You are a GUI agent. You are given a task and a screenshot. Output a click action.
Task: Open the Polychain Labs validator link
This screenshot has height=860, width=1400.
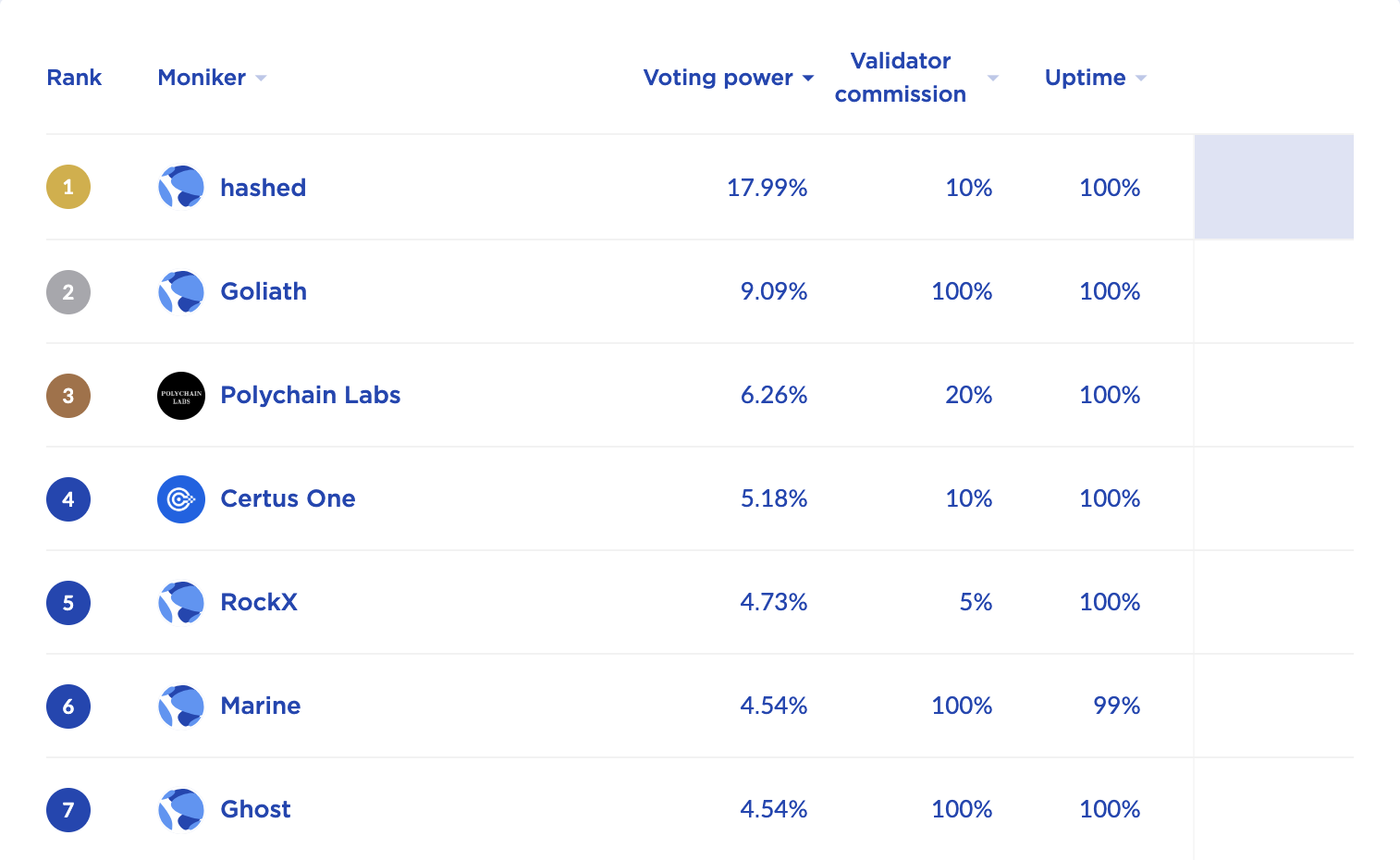point(311,396)
